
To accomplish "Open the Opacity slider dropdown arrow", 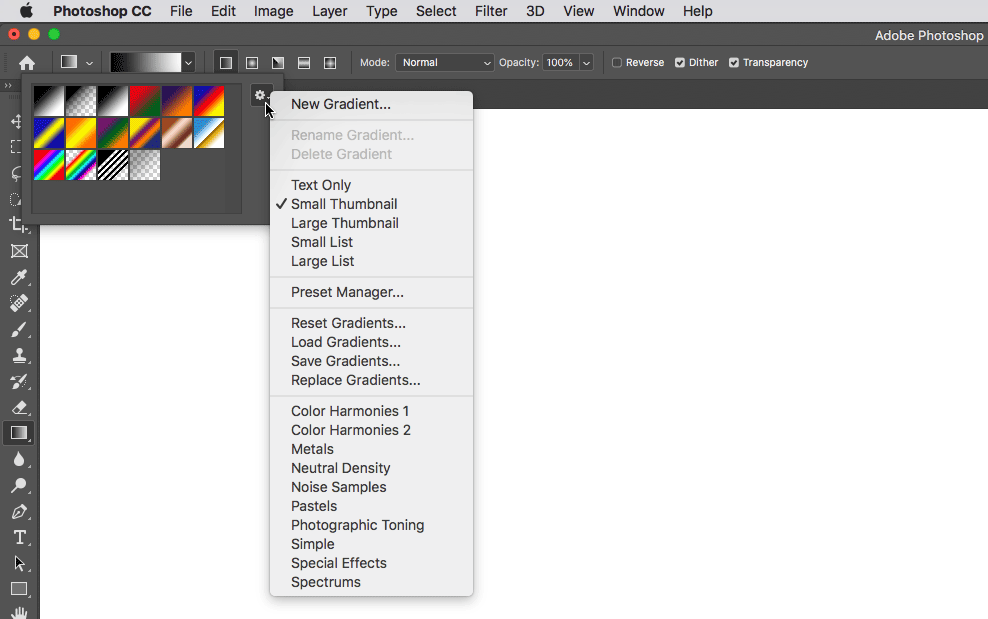I will (x=587, y=62).
